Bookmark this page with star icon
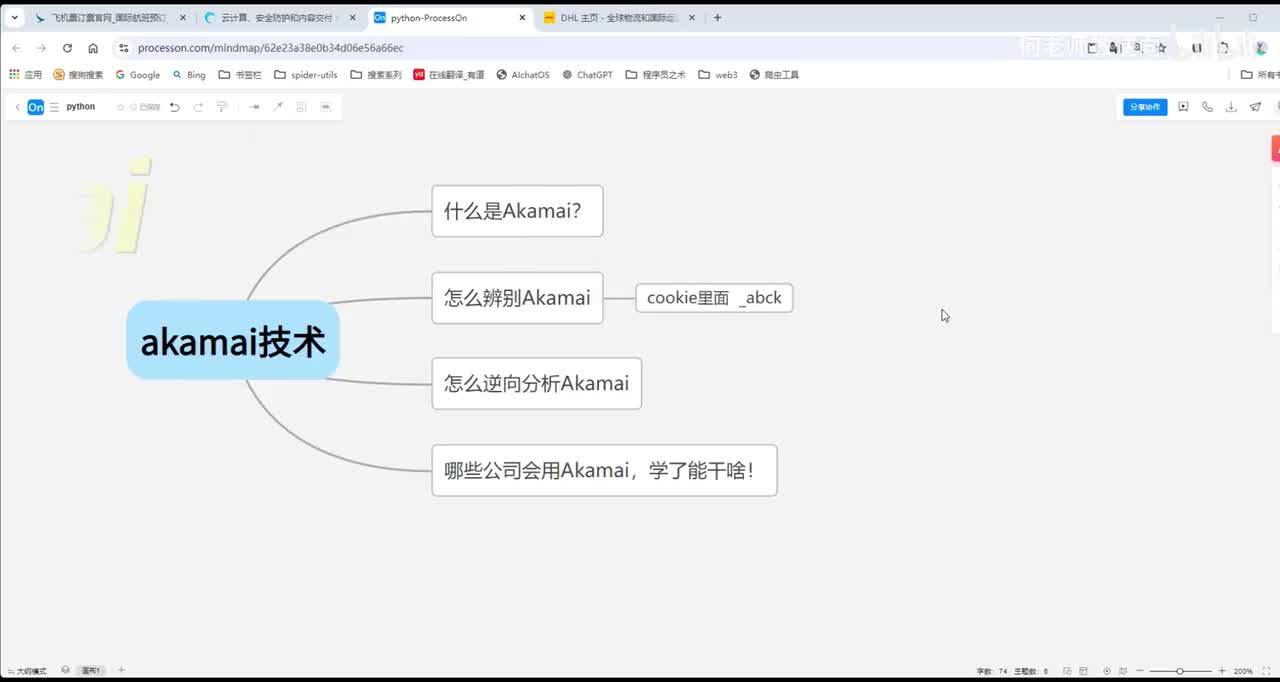 pyautogui.click(x=1161, y=48)
